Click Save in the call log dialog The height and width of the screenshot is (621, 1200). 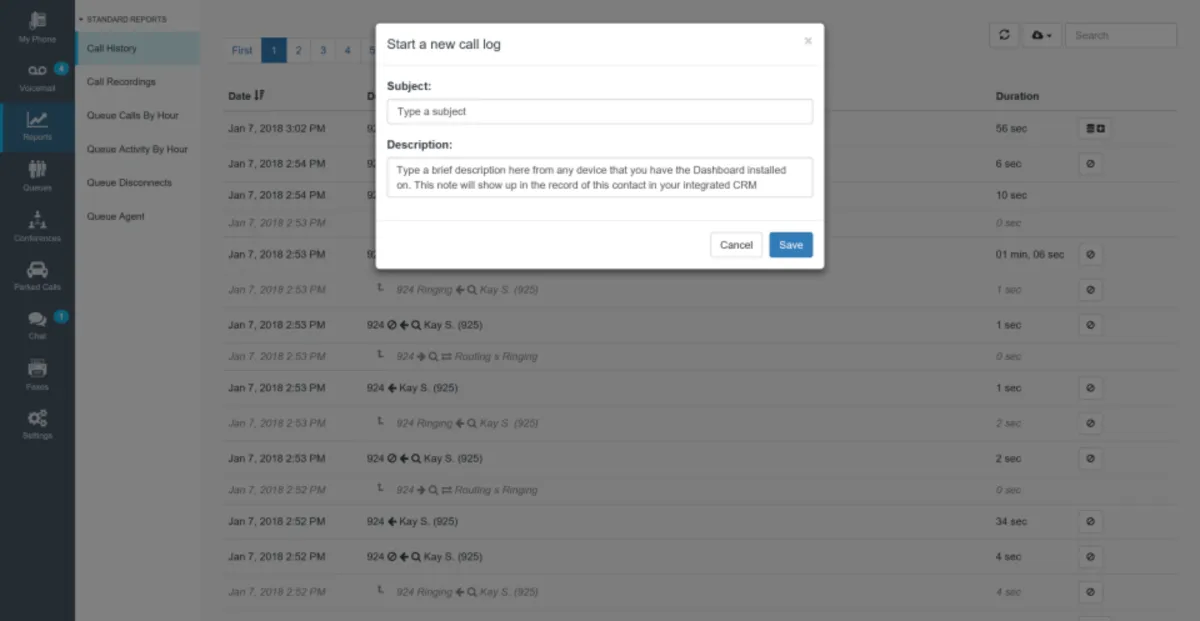(790, 245)
